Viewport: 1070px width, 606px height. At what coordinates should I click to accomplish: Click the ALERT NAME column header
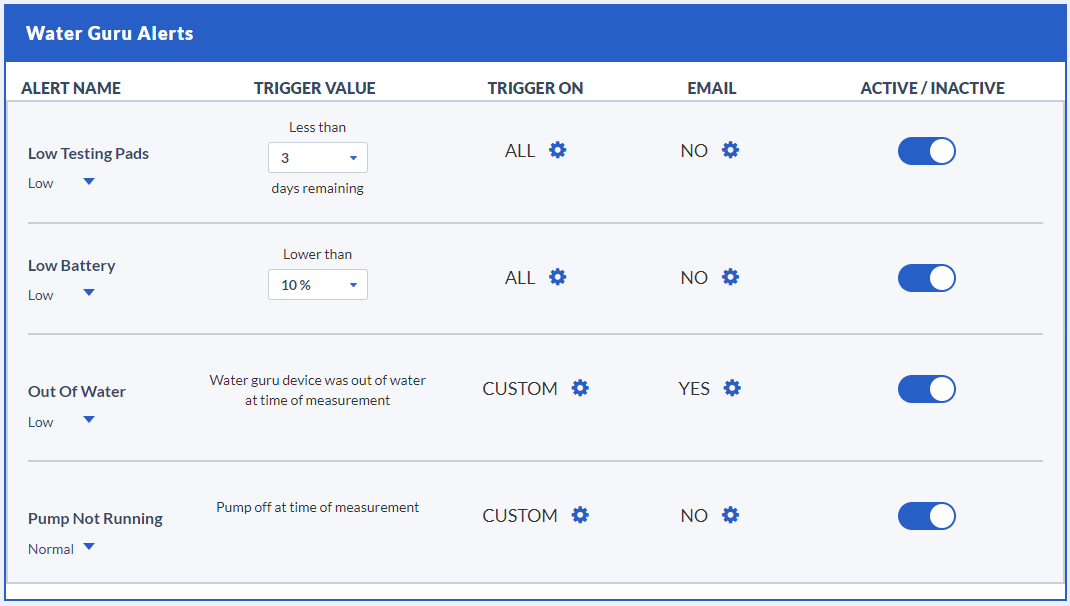[x=71, y=88]
